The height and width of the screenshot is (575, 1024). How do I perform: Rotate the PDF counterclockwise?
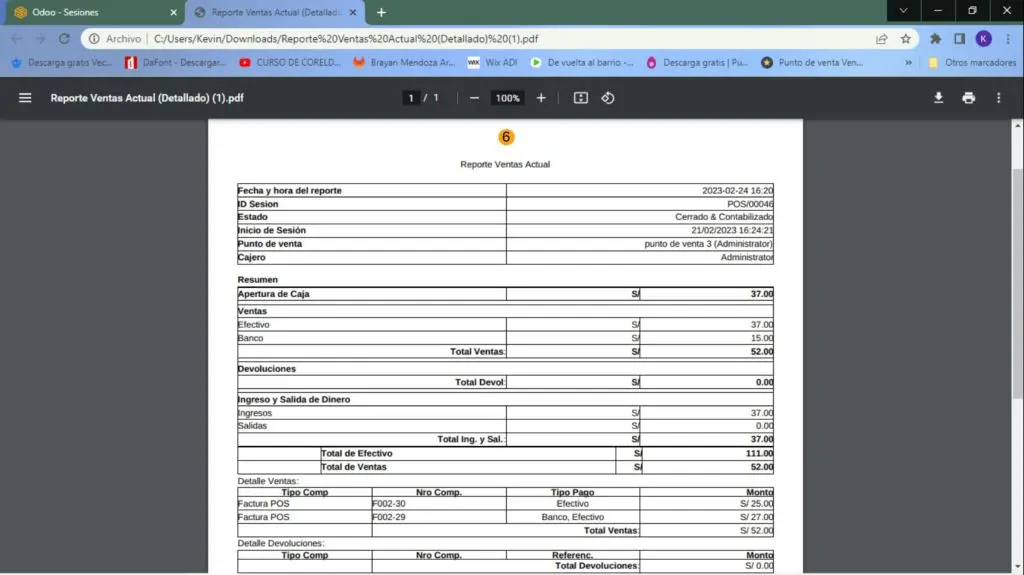[607, 98]
